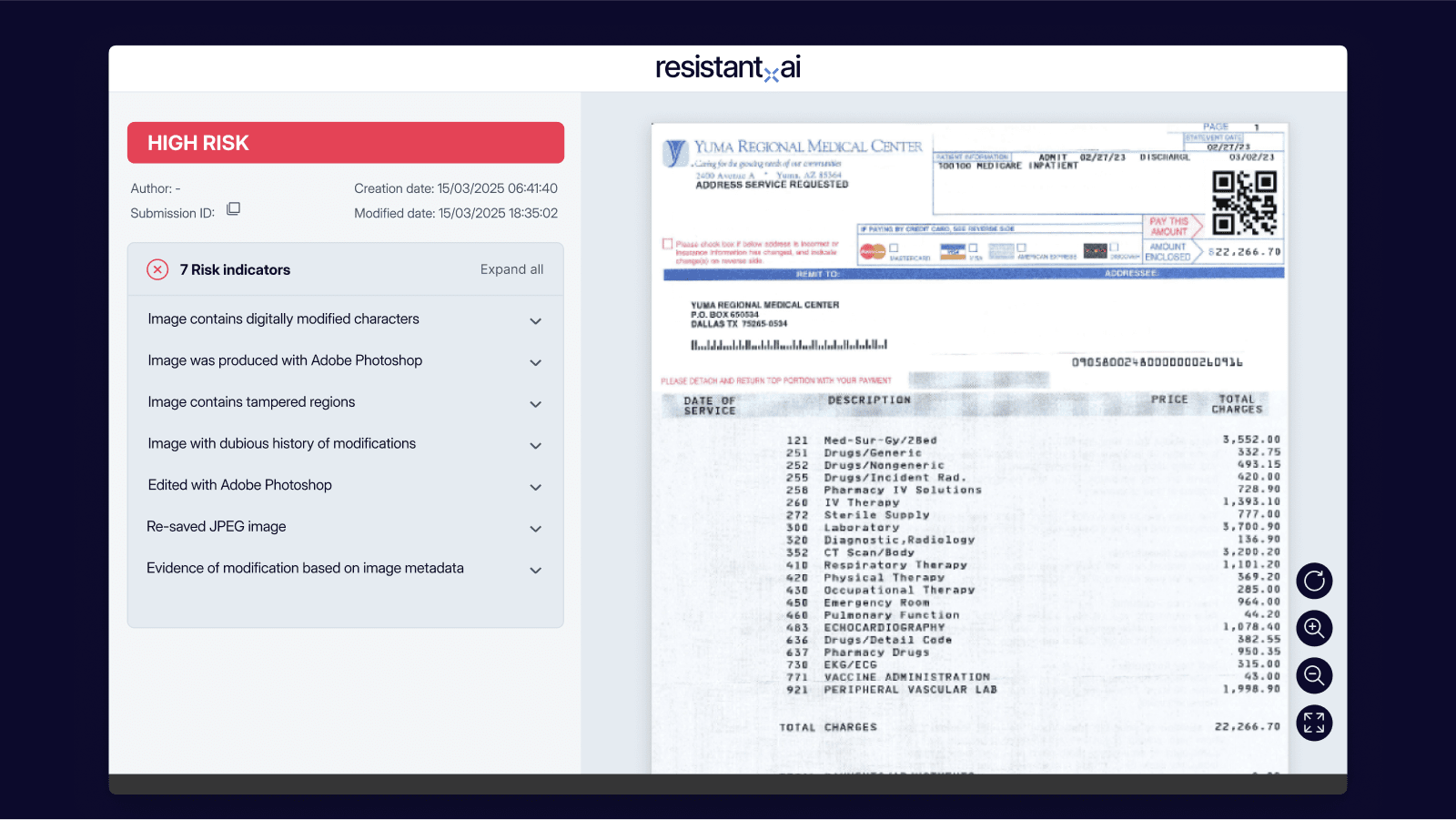Viewport: 1456px width, 820px height.
Task: Click the 'ADDRESS SERVICE REQUESTED' text on bill
Action: point(772,185)
